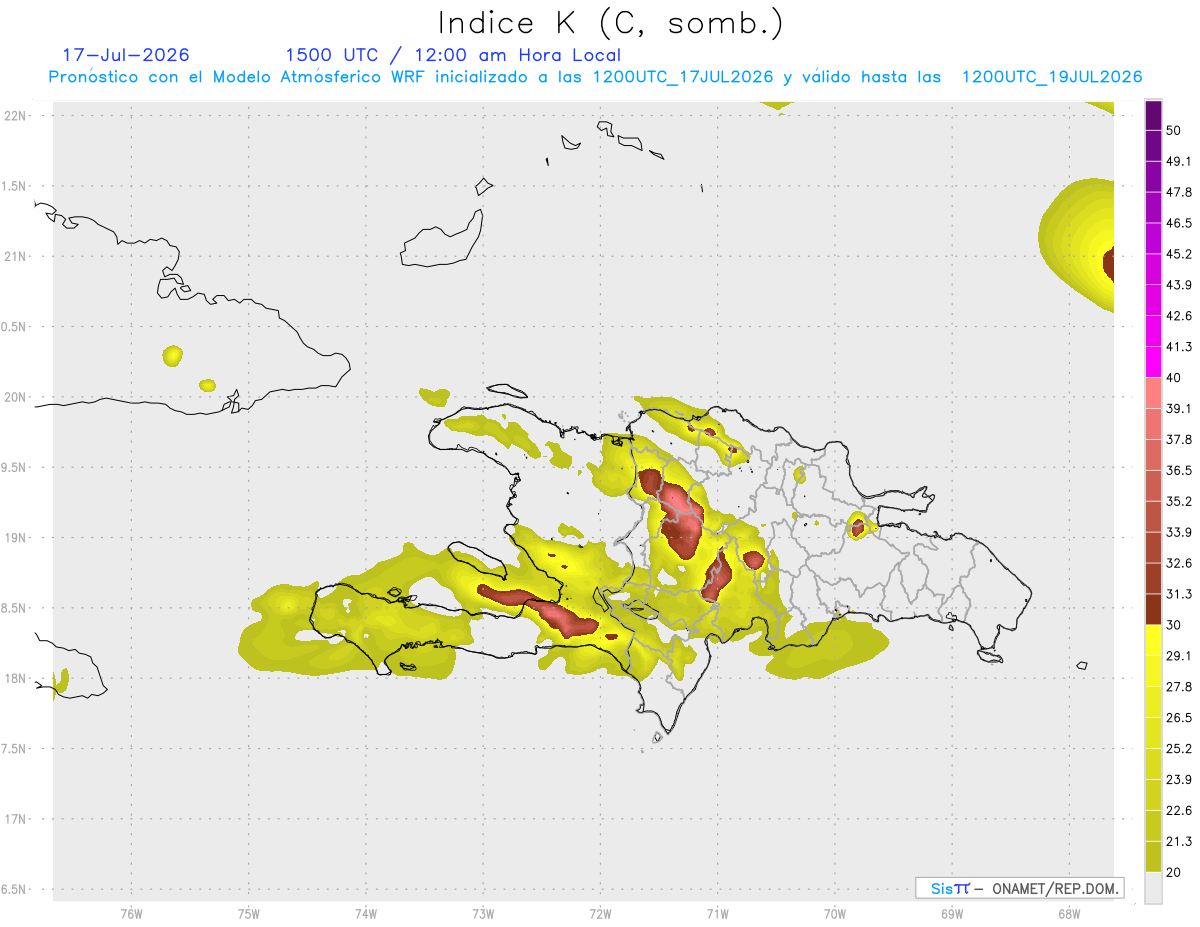Click the legend value "39.1"
This screenshot has height=927, width=1200.
coord(1179,408)
